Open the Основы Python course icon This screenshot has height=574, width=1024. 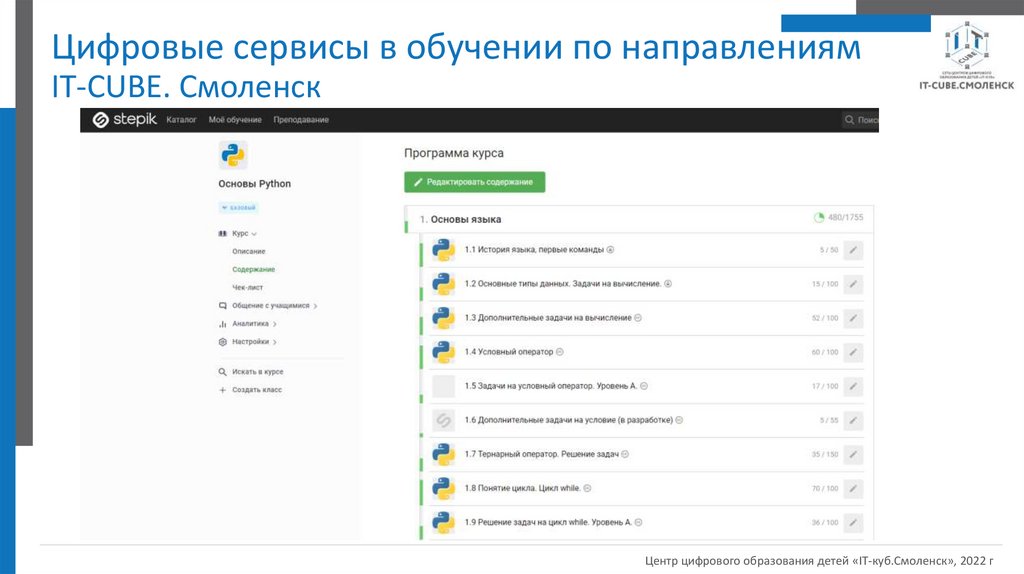pyautogui.click(x=232, y=155)
